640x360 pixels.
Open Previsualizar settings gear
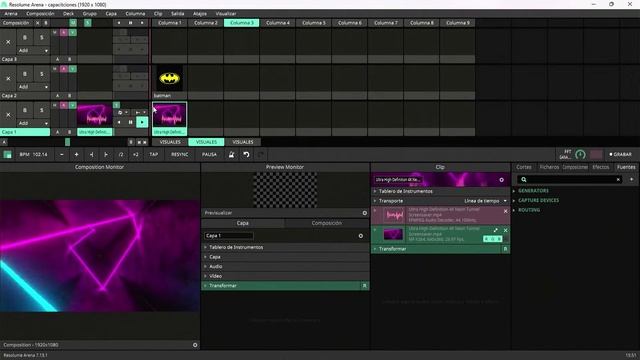click(364, 213)
